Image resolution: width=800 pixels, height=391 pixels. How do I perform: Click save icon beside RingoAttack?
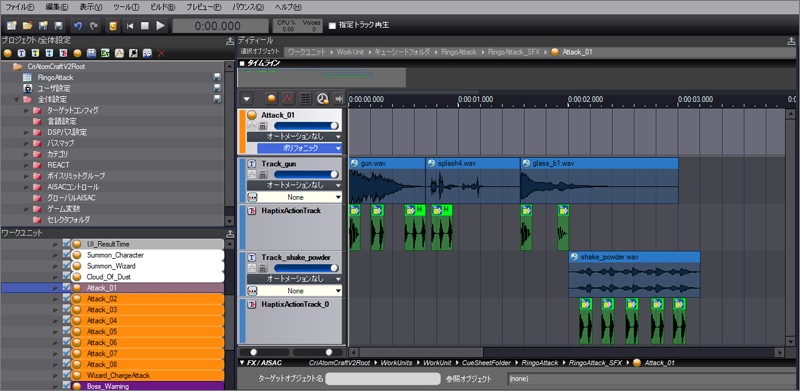pos(217,77)
